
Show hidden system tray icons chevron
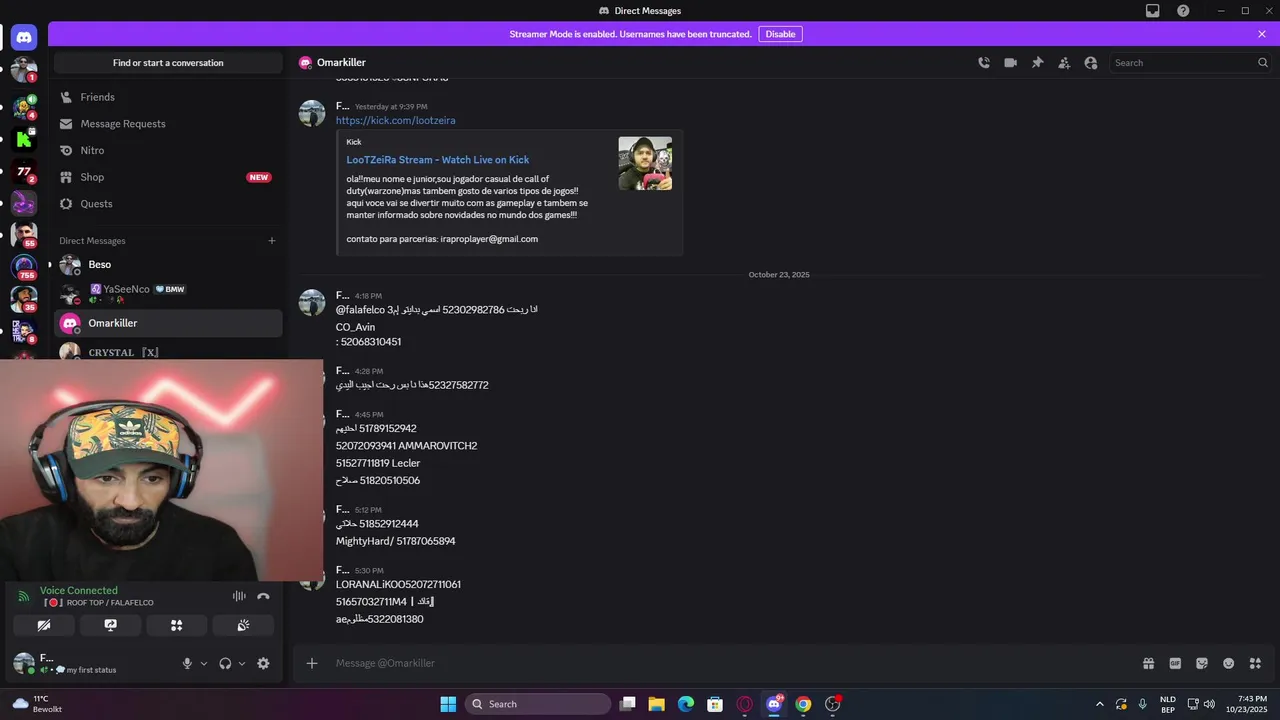click(x=1100, y=704)
